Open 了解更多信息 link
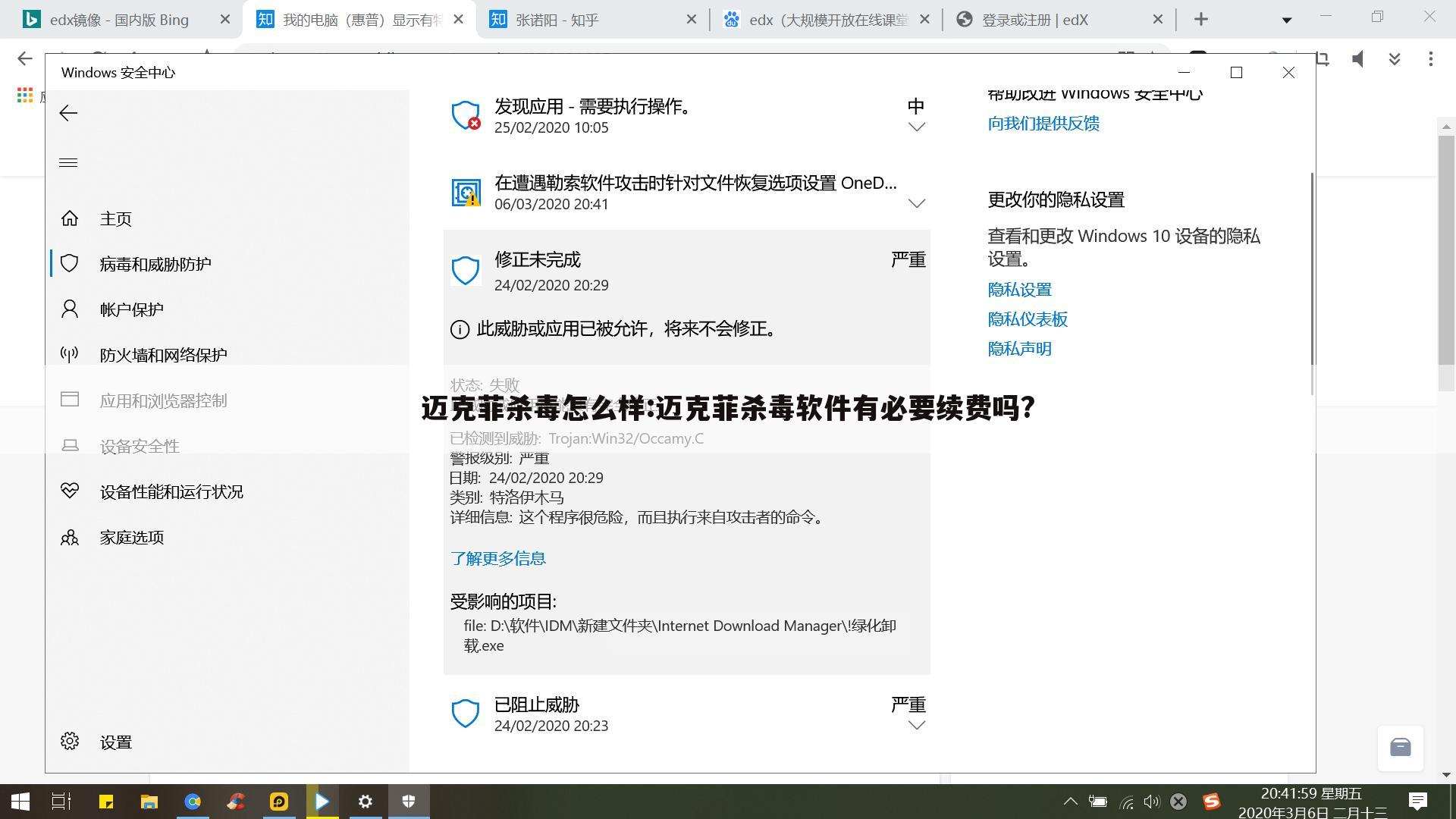 [498, 558]
